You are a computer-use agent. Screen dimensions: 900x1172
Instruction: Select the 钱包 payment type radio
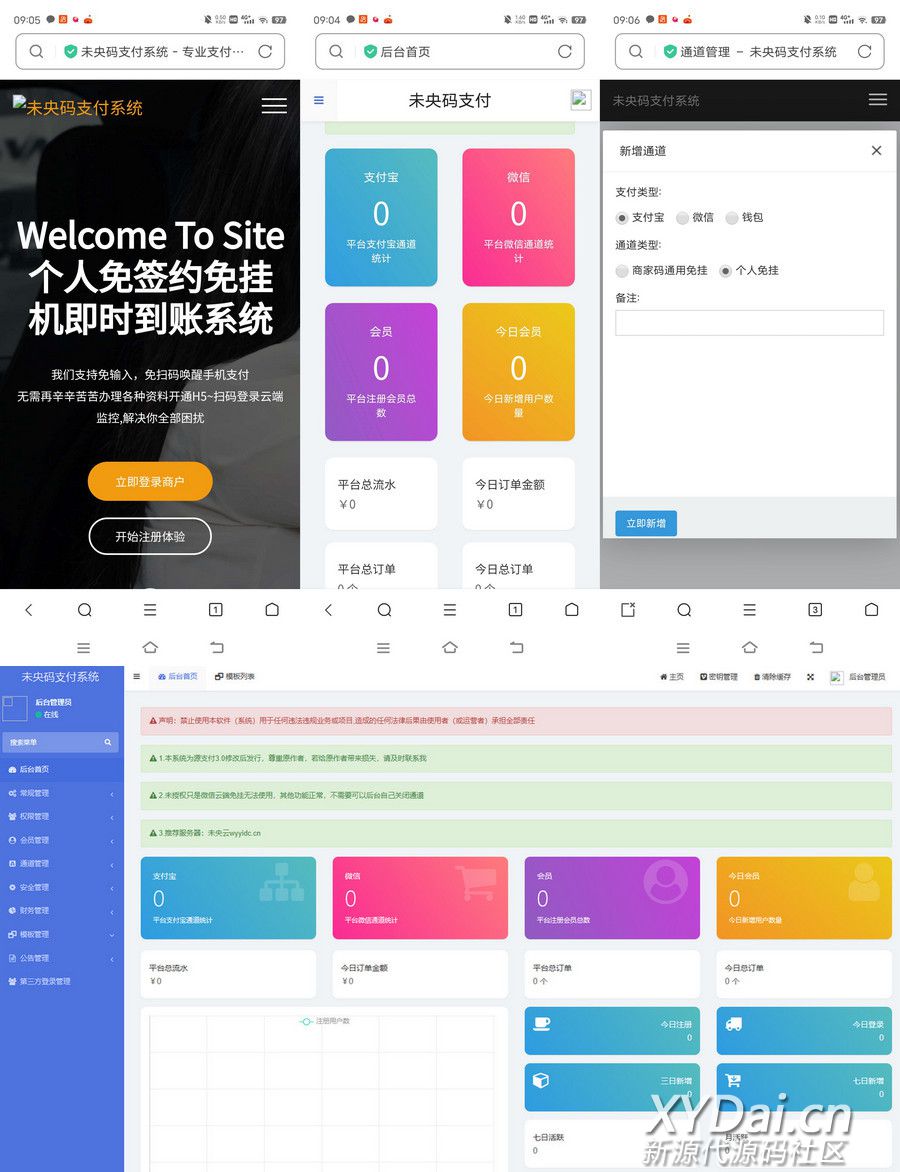coord(732,218)
